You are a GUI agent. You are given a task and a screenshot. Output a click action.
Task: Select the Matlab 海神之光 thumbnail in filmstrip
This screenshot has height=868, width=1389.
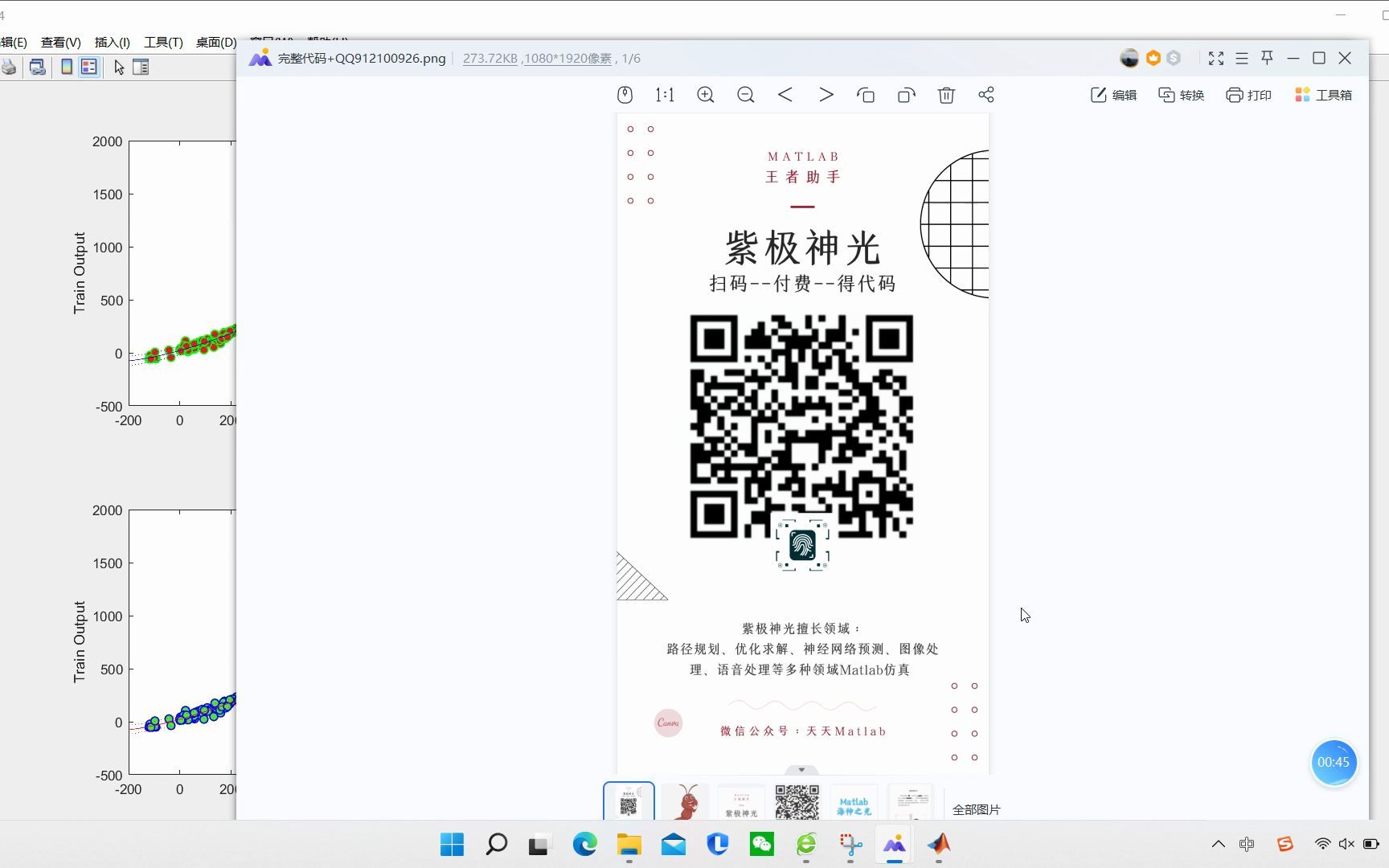[854, 802]
